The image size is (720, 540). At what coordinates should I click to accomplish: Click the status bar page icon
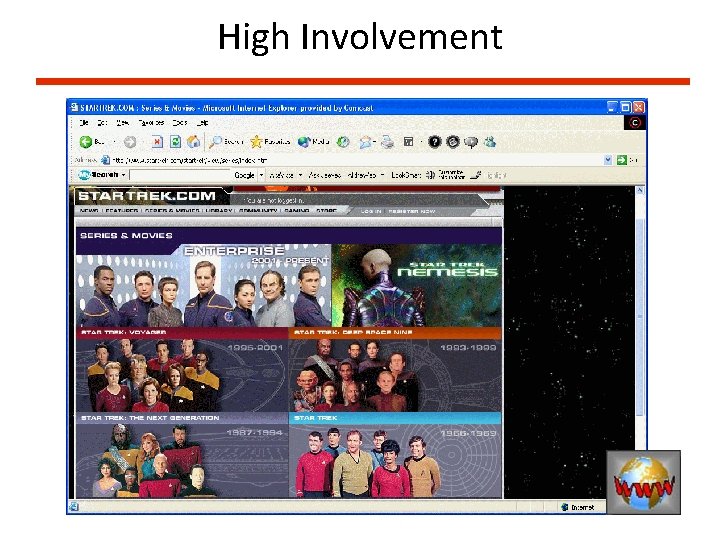74,506
